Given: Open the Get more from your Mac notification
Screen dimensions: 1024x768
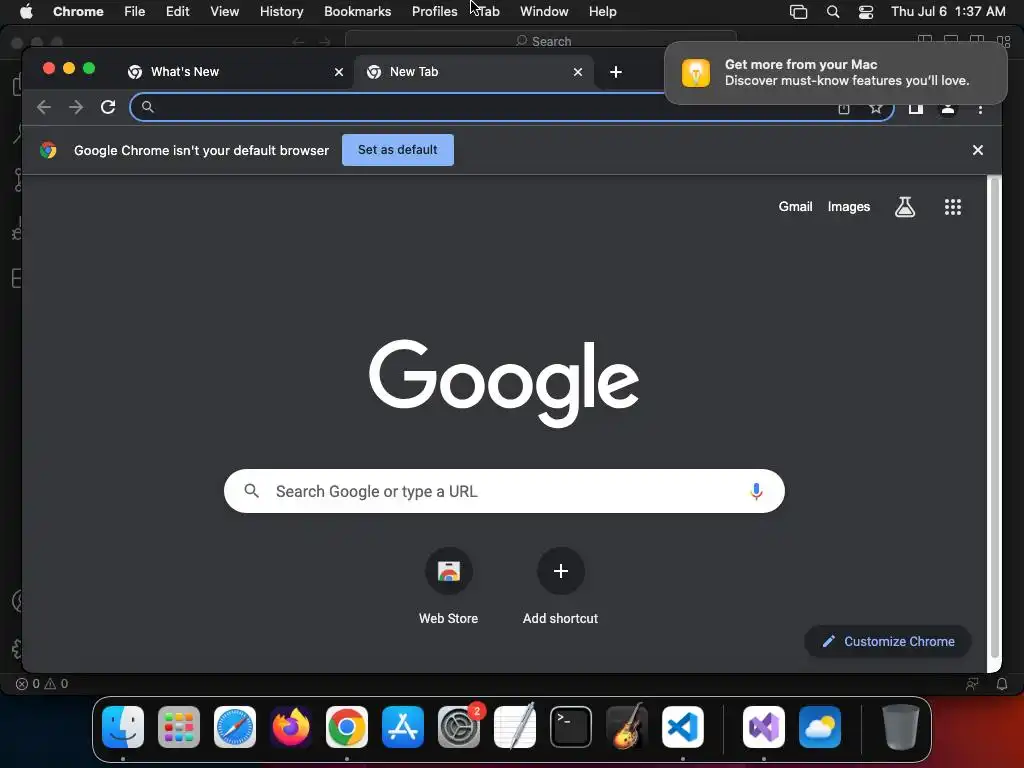Looking at the screenshot, I should coord(836,72).
